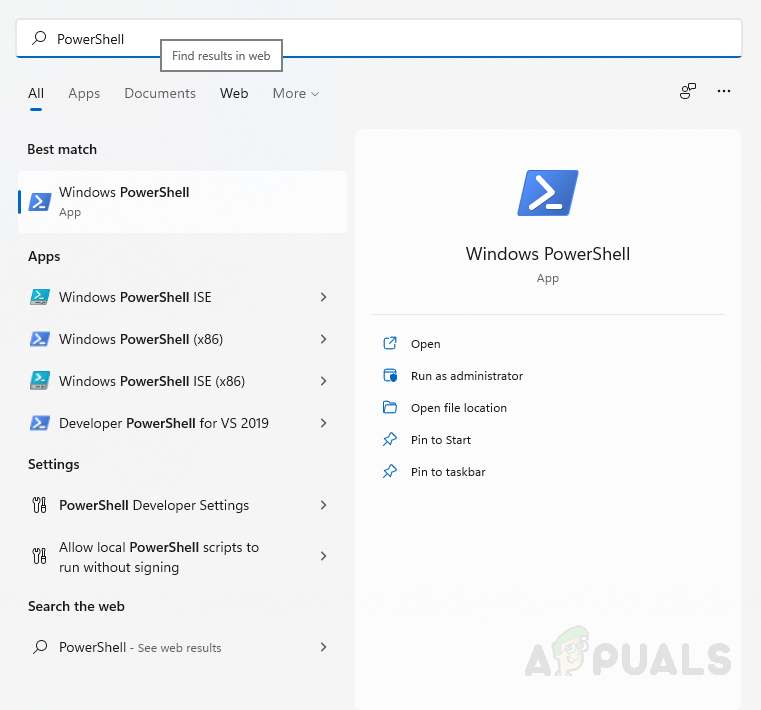Open the three-dot options menu
Viewport: 761px width, 710px height.
tap(724, 91)
